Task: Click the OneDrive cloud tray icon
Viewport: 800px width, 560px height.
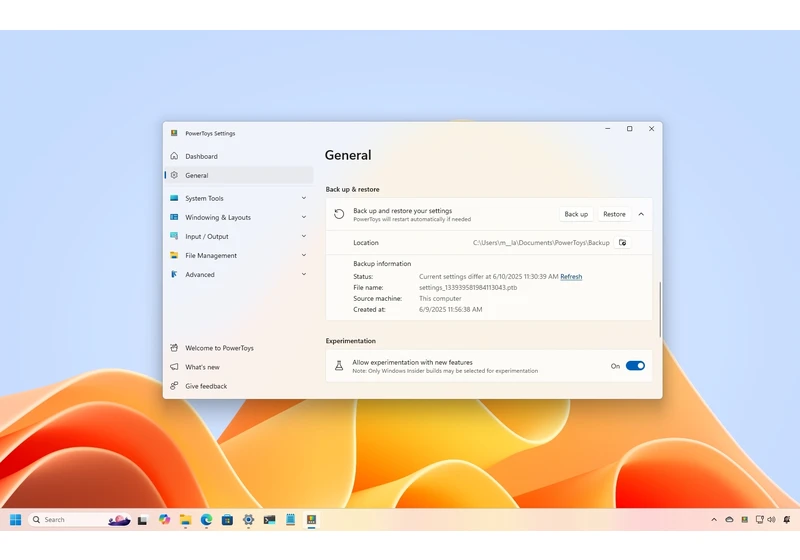Action: pyautogui.click(x=729, y=520)
